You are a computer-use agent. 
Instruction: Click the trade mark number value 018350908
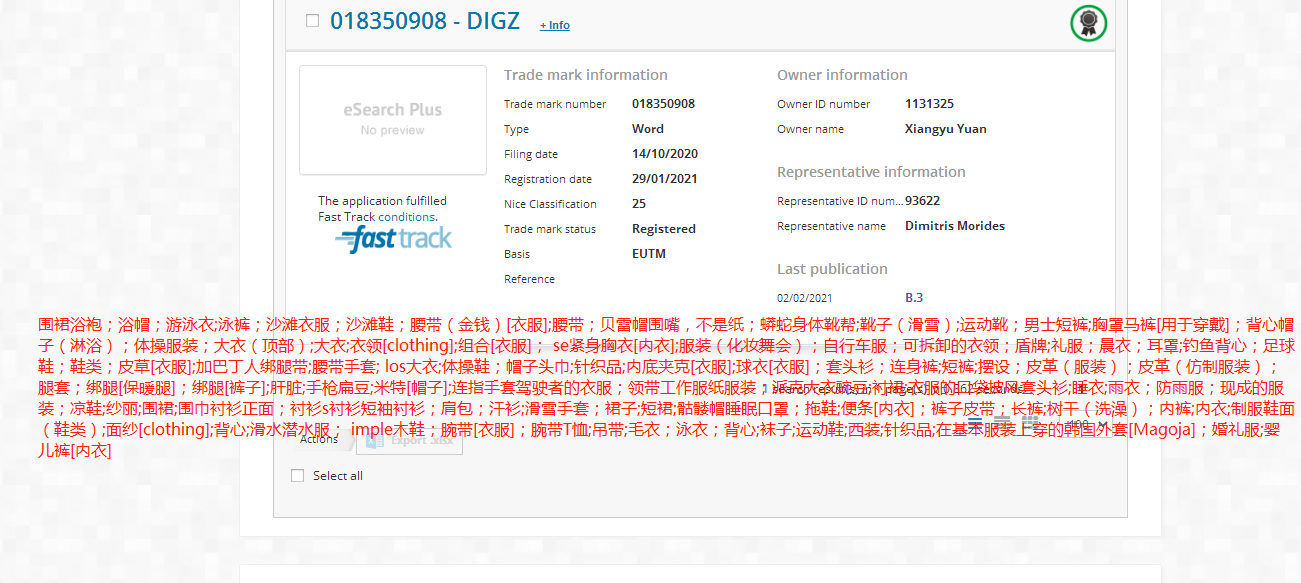(663, 104)
